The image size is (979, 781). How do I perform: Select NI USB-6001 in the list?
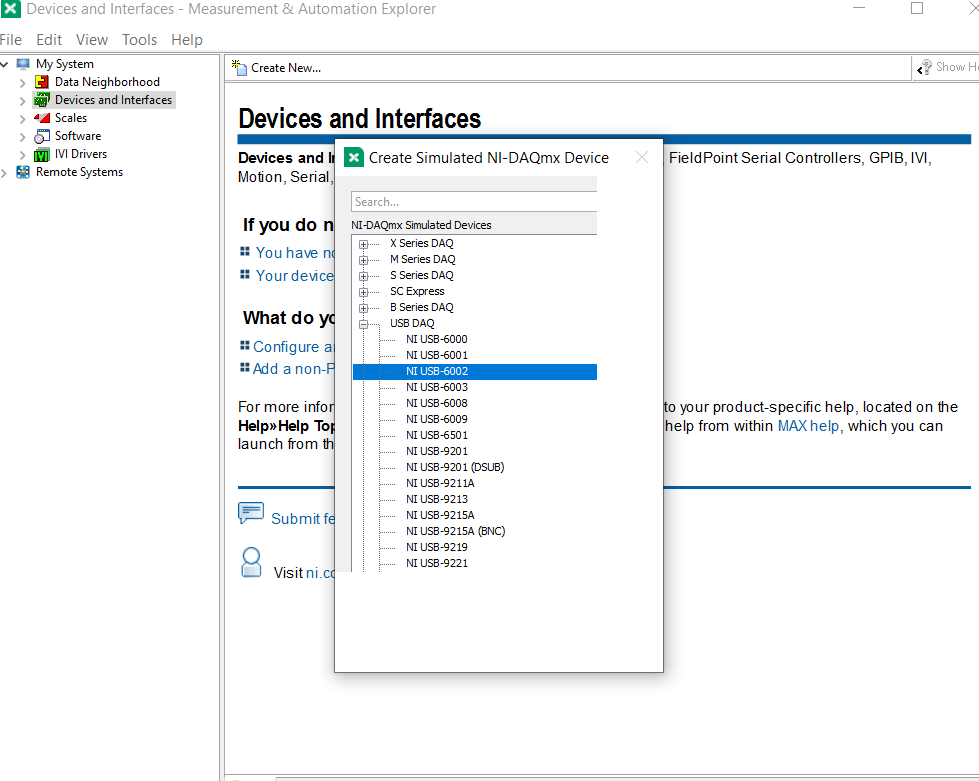click(436, 355)
